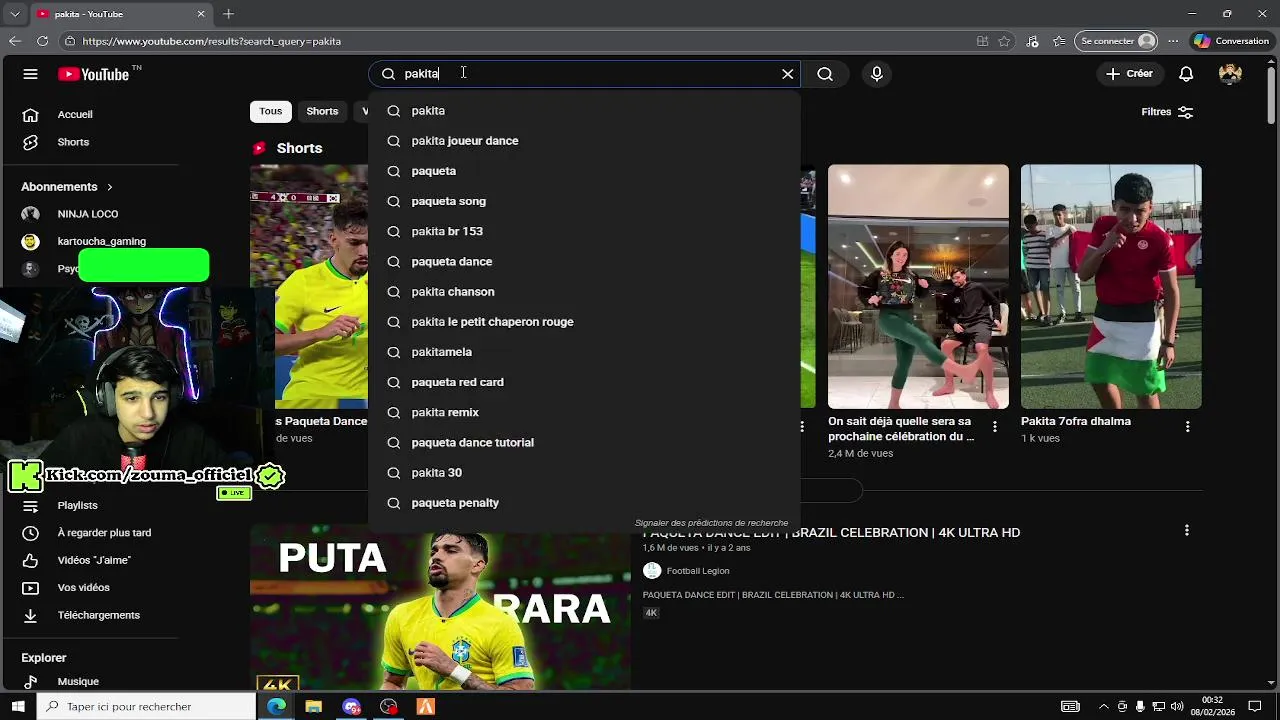Open the Football Legion channel link
Viewport: 1280px width, 720px height.
[x=697, y=571]
